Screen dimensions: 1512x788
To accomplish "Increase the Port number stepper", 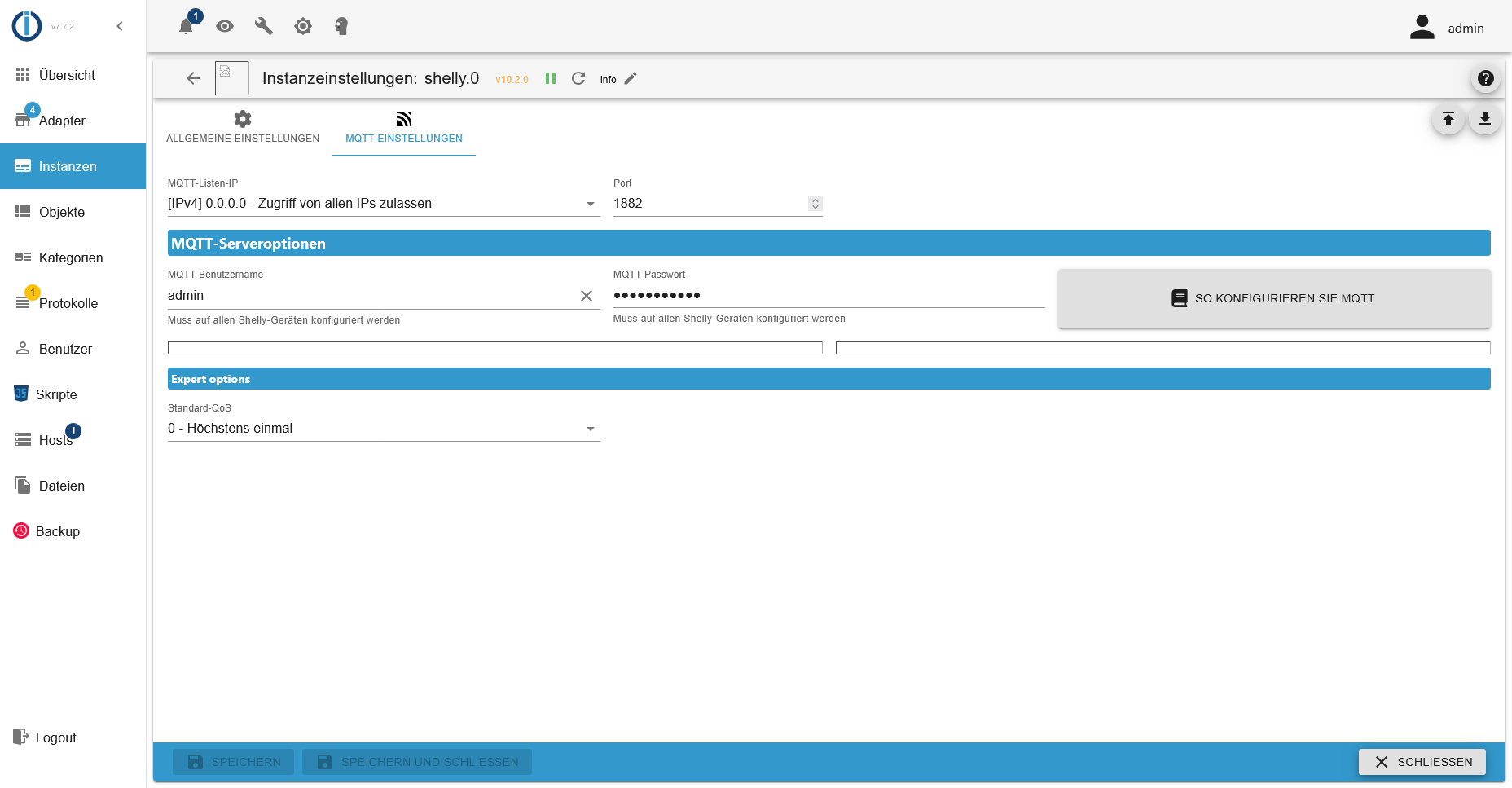I will [x=815, y=200].
